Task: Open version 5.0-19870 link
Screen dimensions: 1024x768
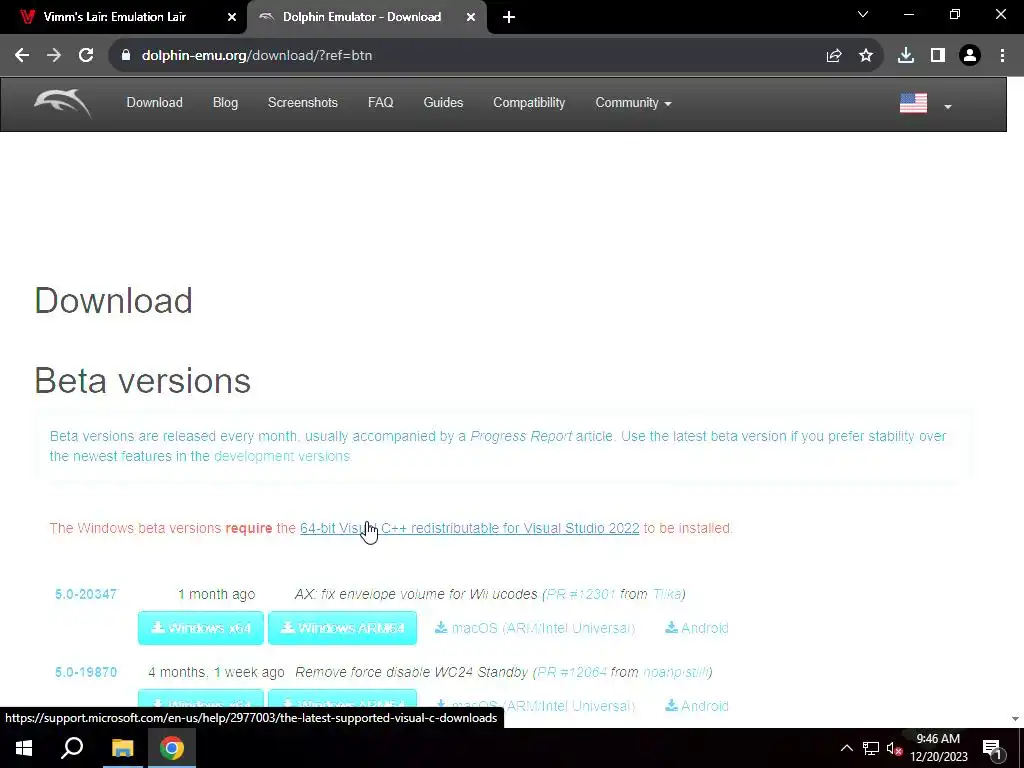Action: tap(86, 672)
